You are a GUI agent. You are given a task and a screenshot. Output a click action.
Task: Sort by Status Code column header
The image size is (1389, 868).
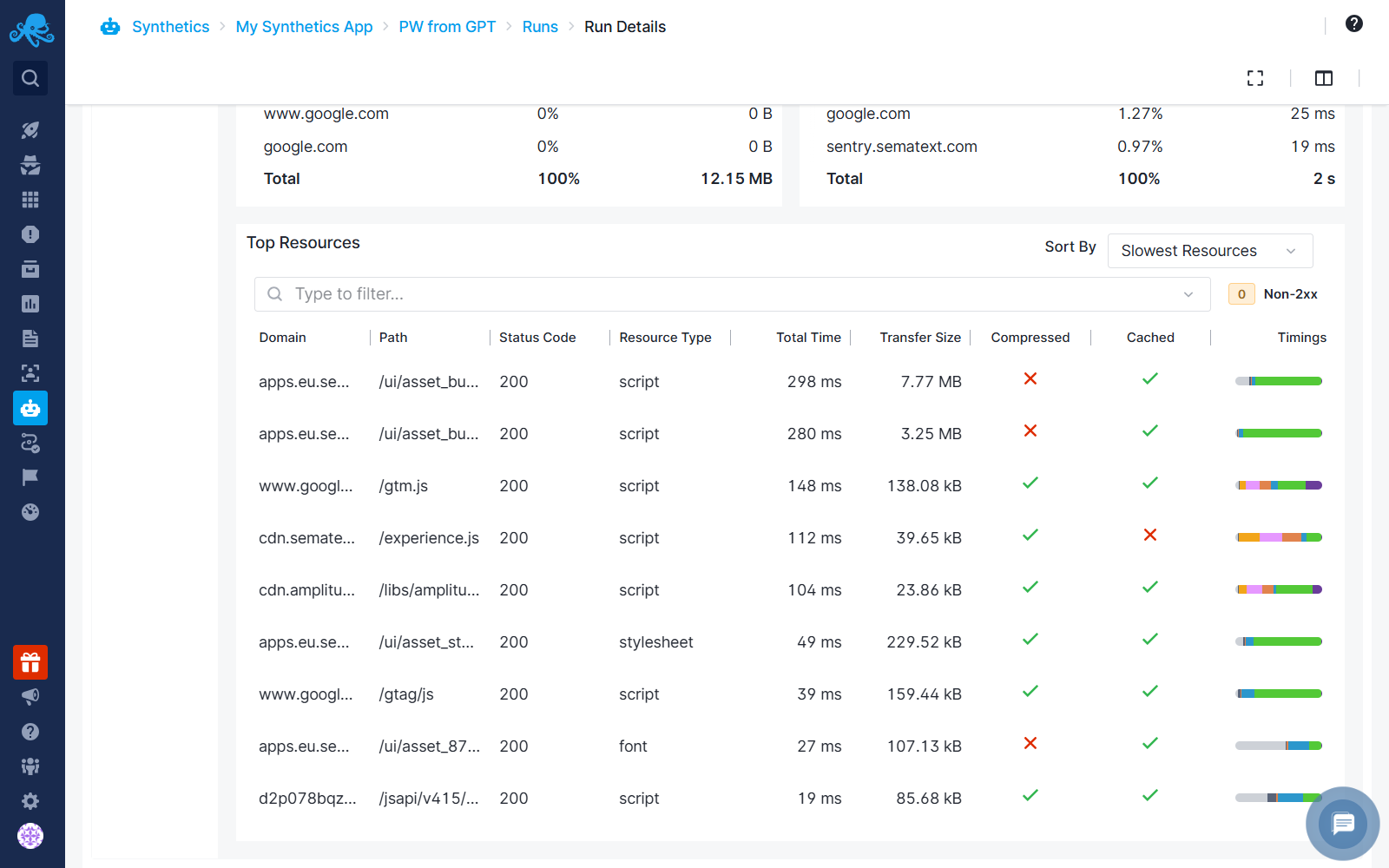(x=537, y=338)
